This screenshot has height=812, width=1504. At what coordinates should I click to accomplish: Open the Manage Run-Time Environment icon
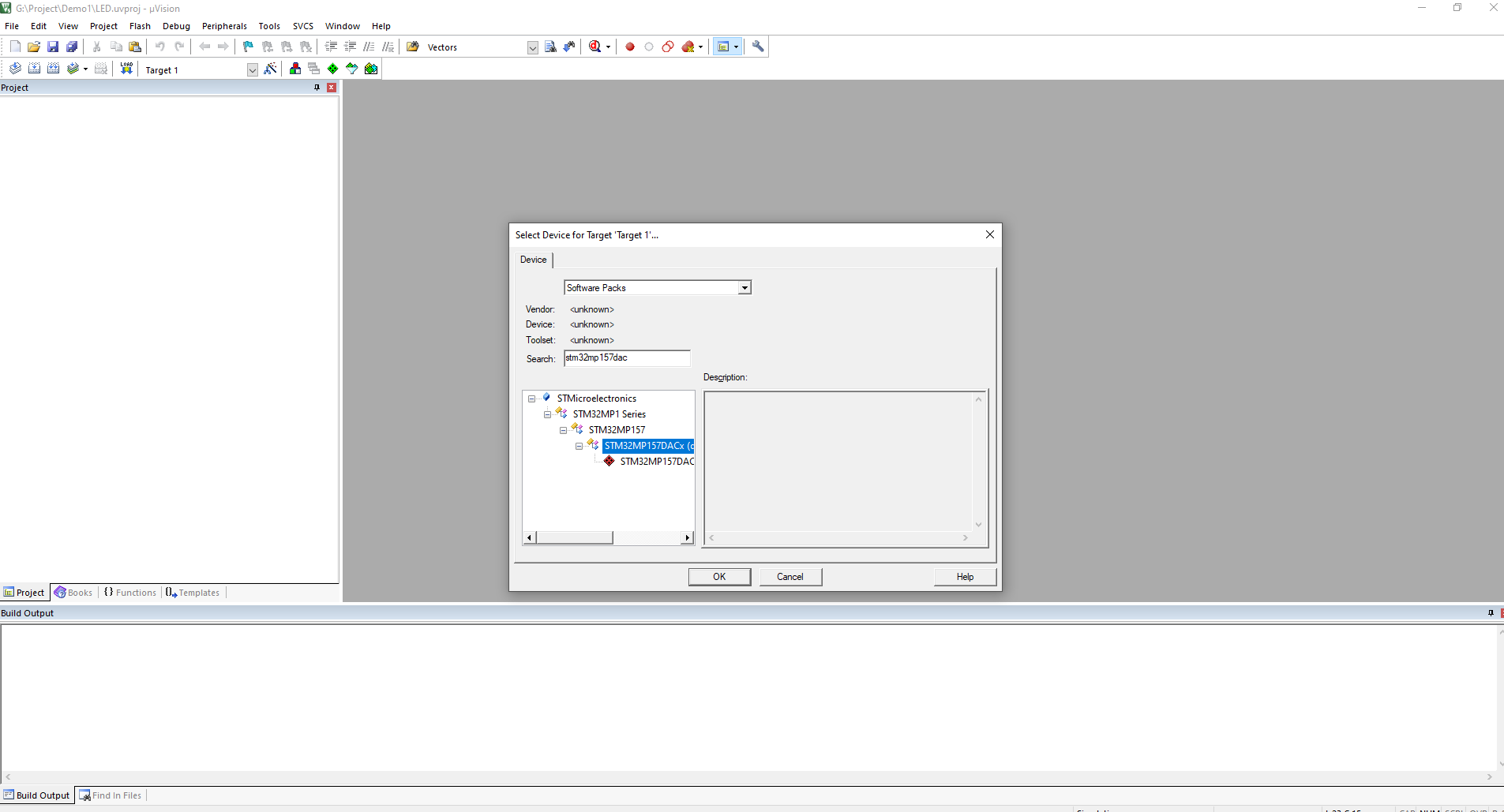coord(333,69)
